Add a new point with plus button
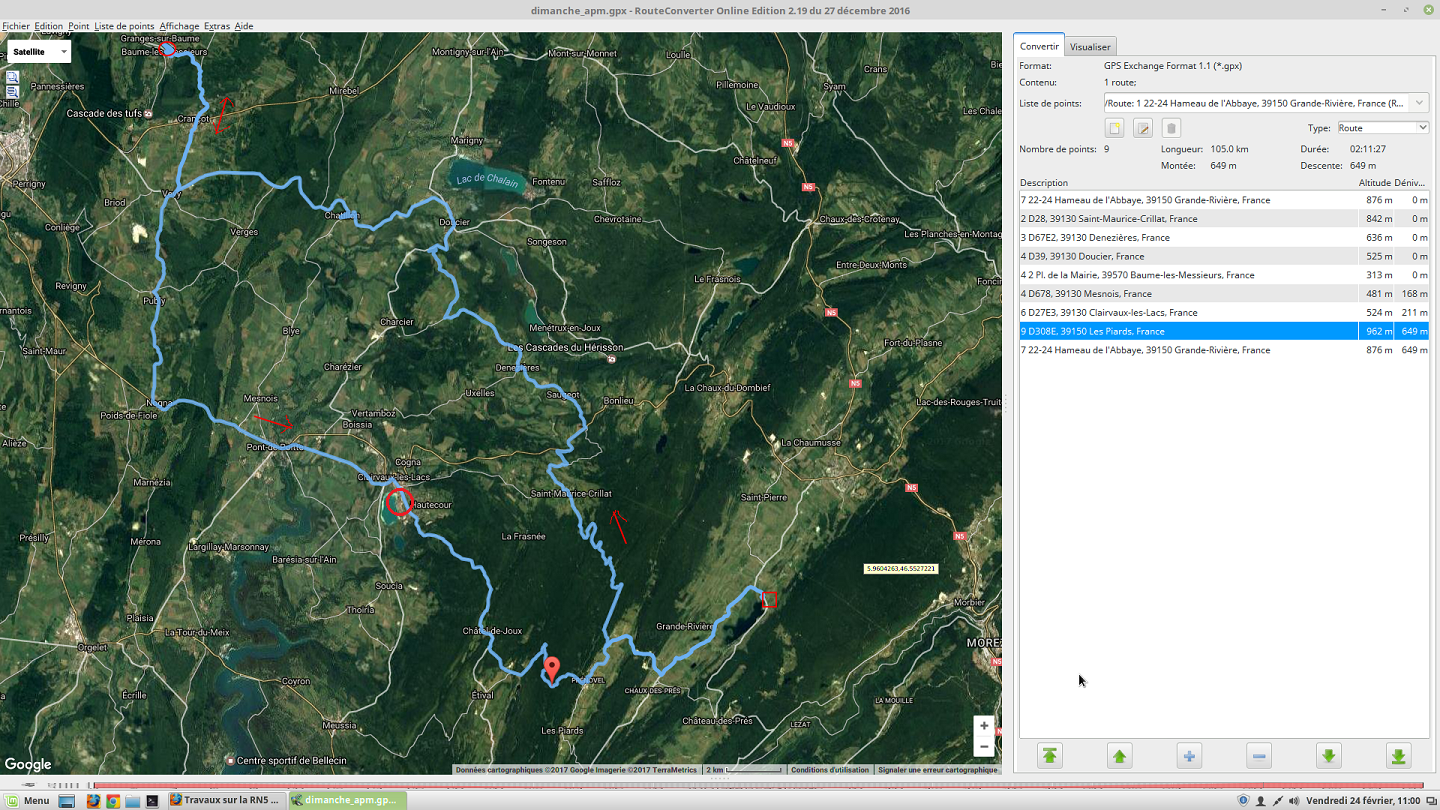Viewport: 1440px width, 810px height. pyautogui.click(x=1189, y=756)
